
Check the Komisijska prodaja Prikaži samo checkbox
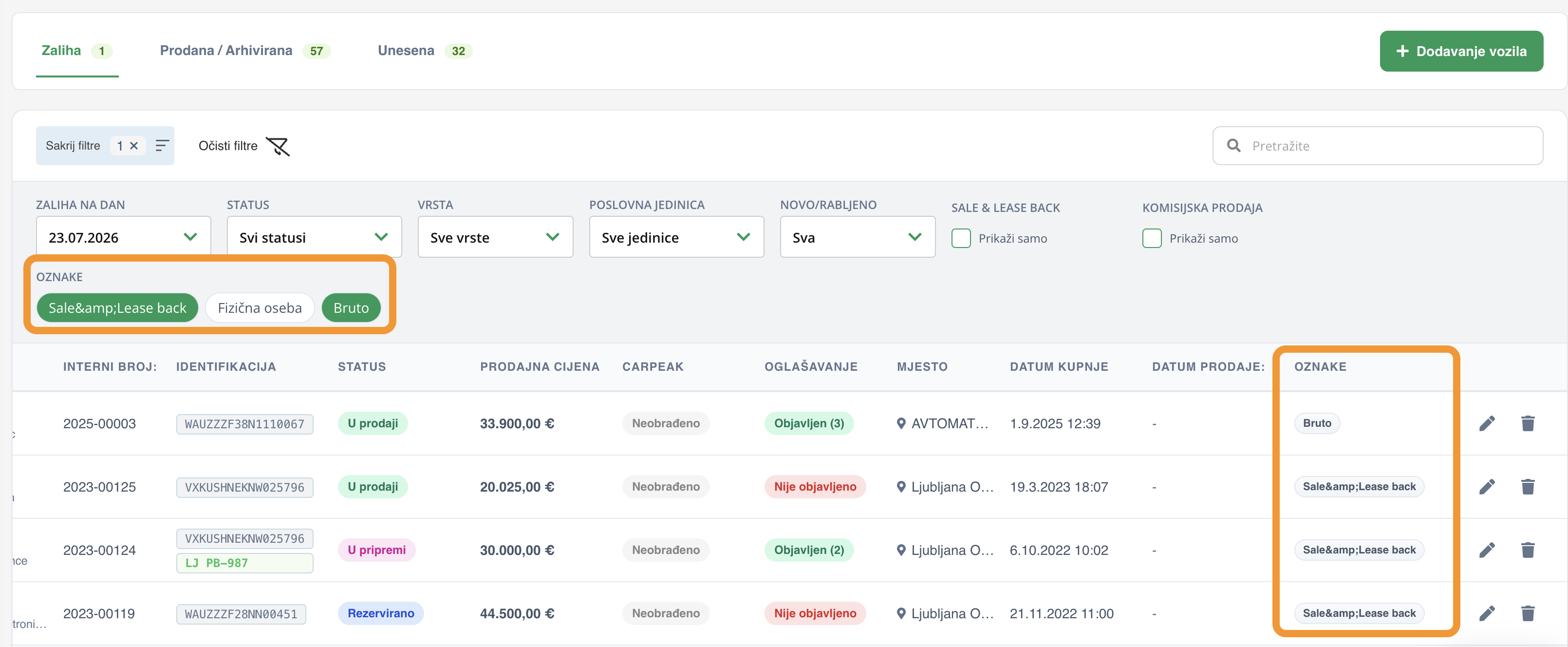click(x=1152, y=238)
